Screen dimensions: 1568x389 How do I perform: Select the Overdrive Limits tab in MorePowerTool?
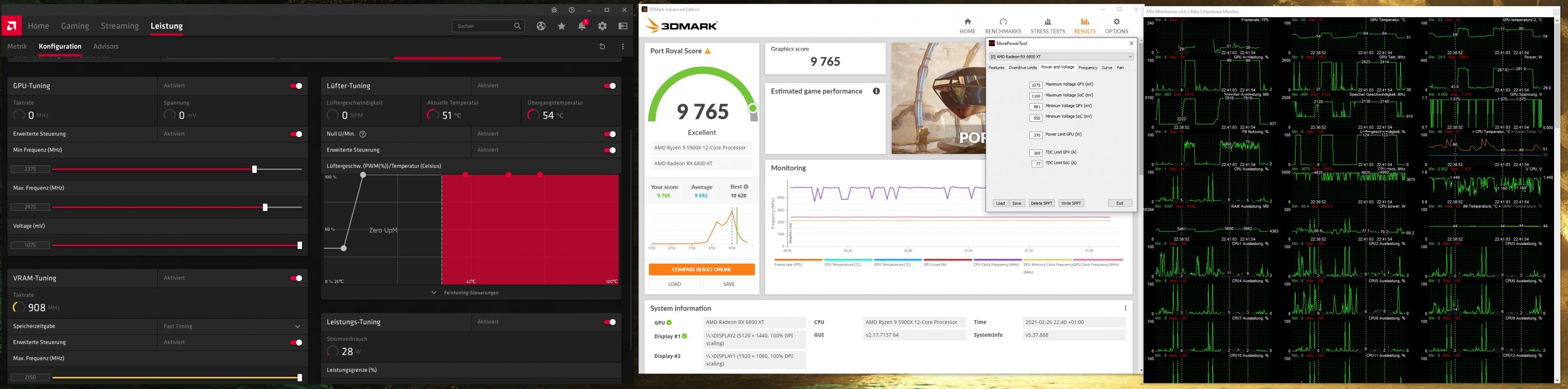1022,68
